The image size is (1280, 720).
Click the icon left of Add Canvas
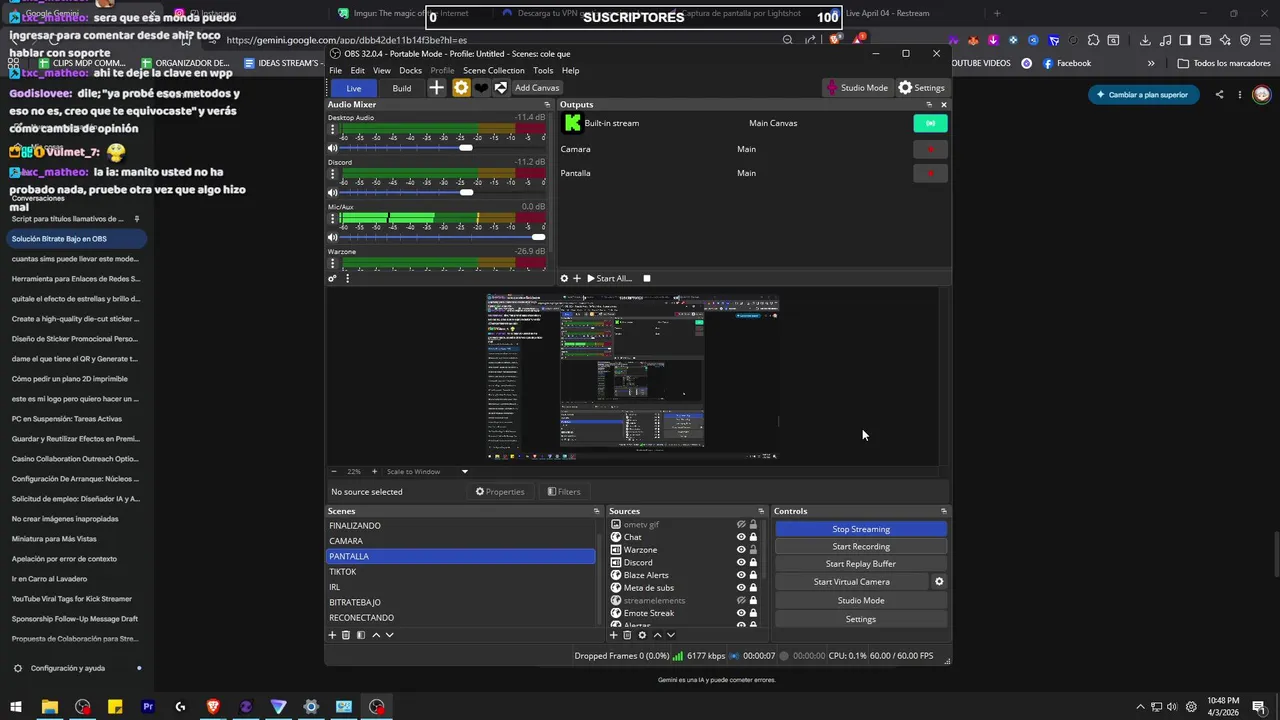[x=501, y=88]
